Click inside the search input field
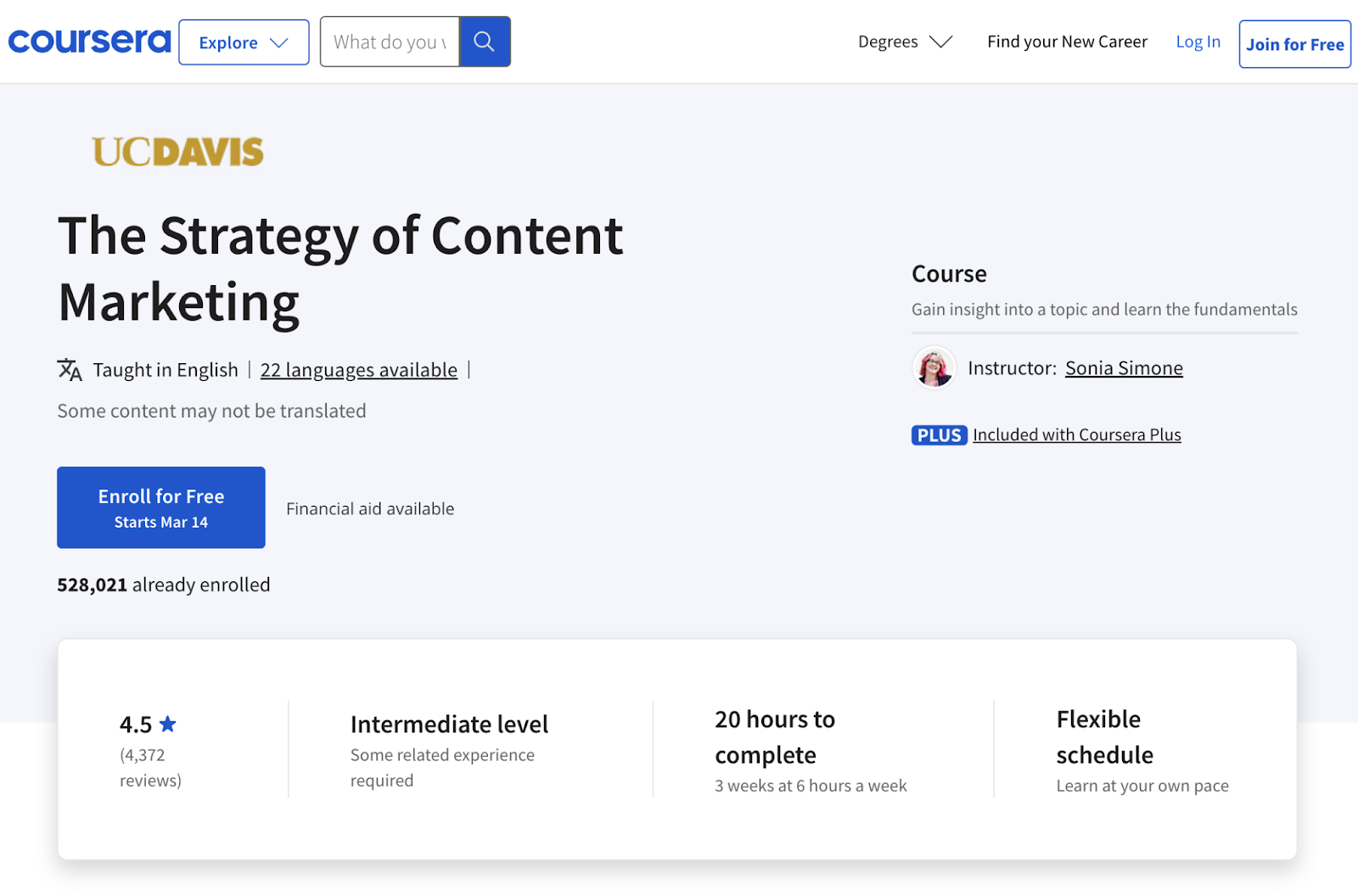The height and width of the screenshot is (896, 1358). point(390,41)
